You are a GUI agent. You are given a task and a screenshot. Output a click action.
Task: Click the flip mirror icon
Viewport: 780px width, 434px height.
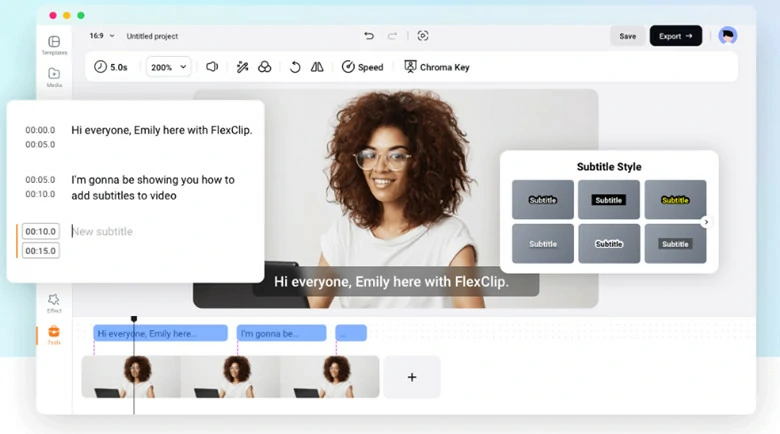click(317, 67)
